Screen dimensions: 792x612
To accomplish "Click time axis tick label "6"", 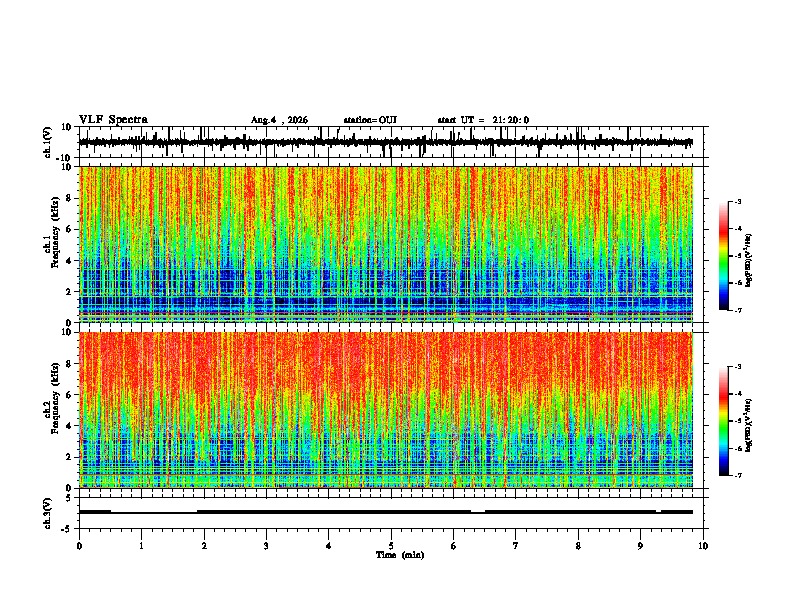I will 454,546.
